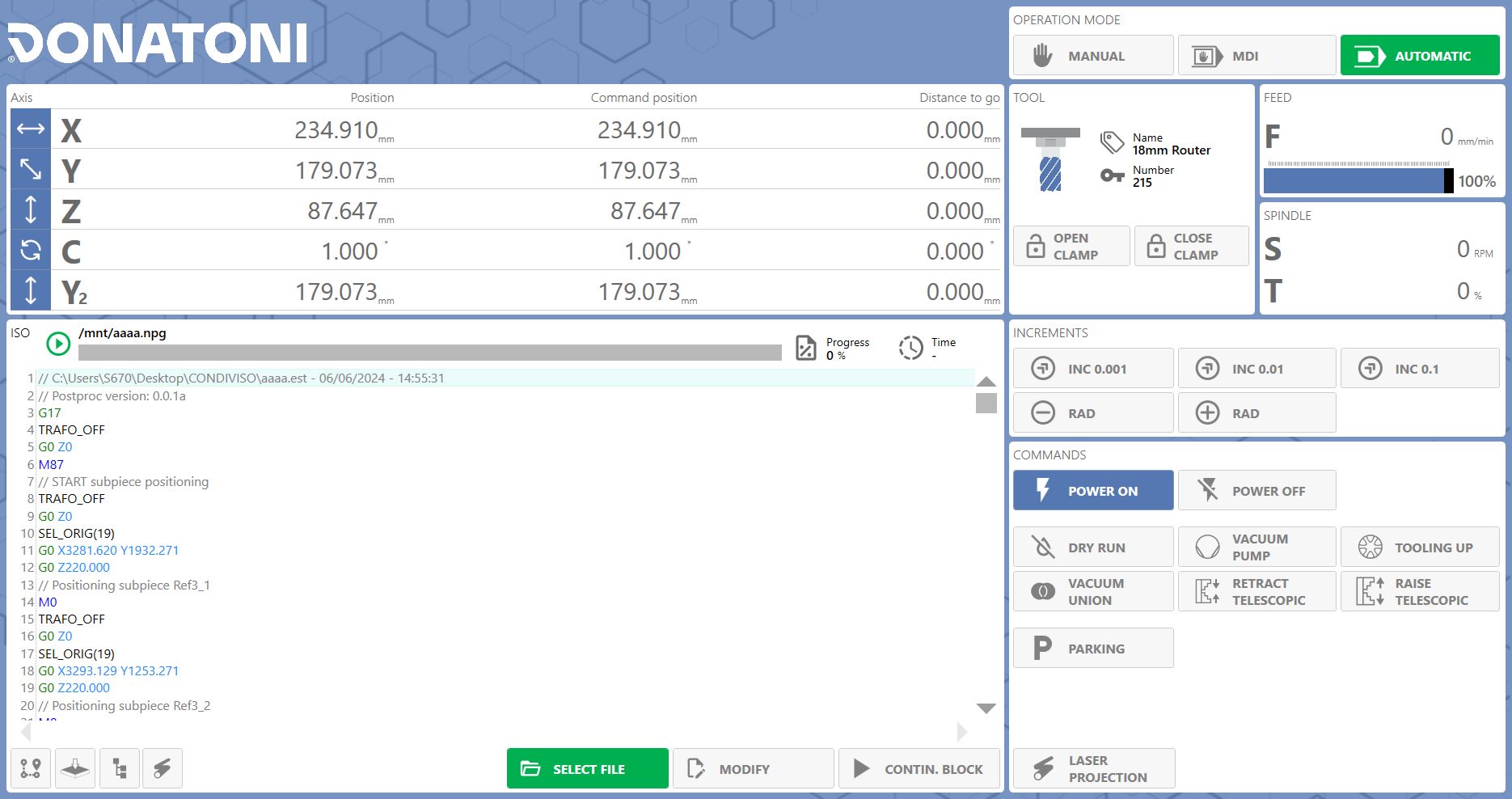Set increment to INC 0.001

(x=1093, y=369)
